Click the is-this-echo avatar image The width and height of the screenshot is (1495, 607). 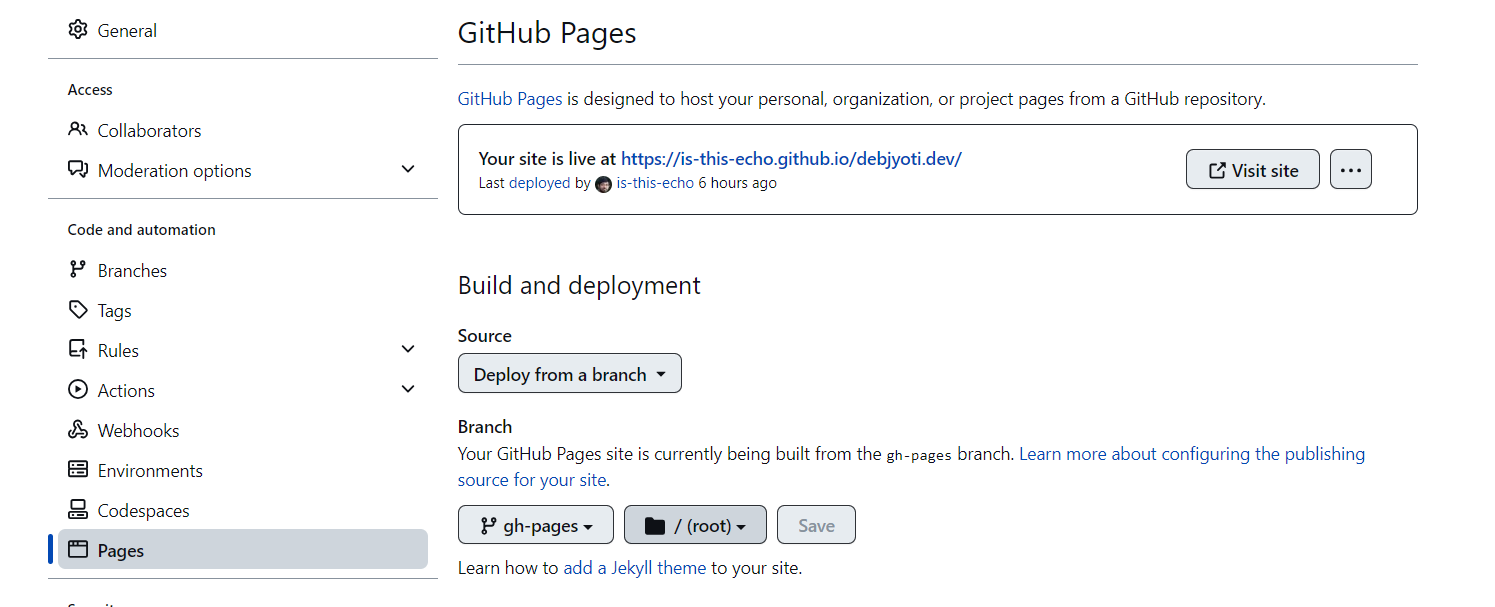(603, 184)
